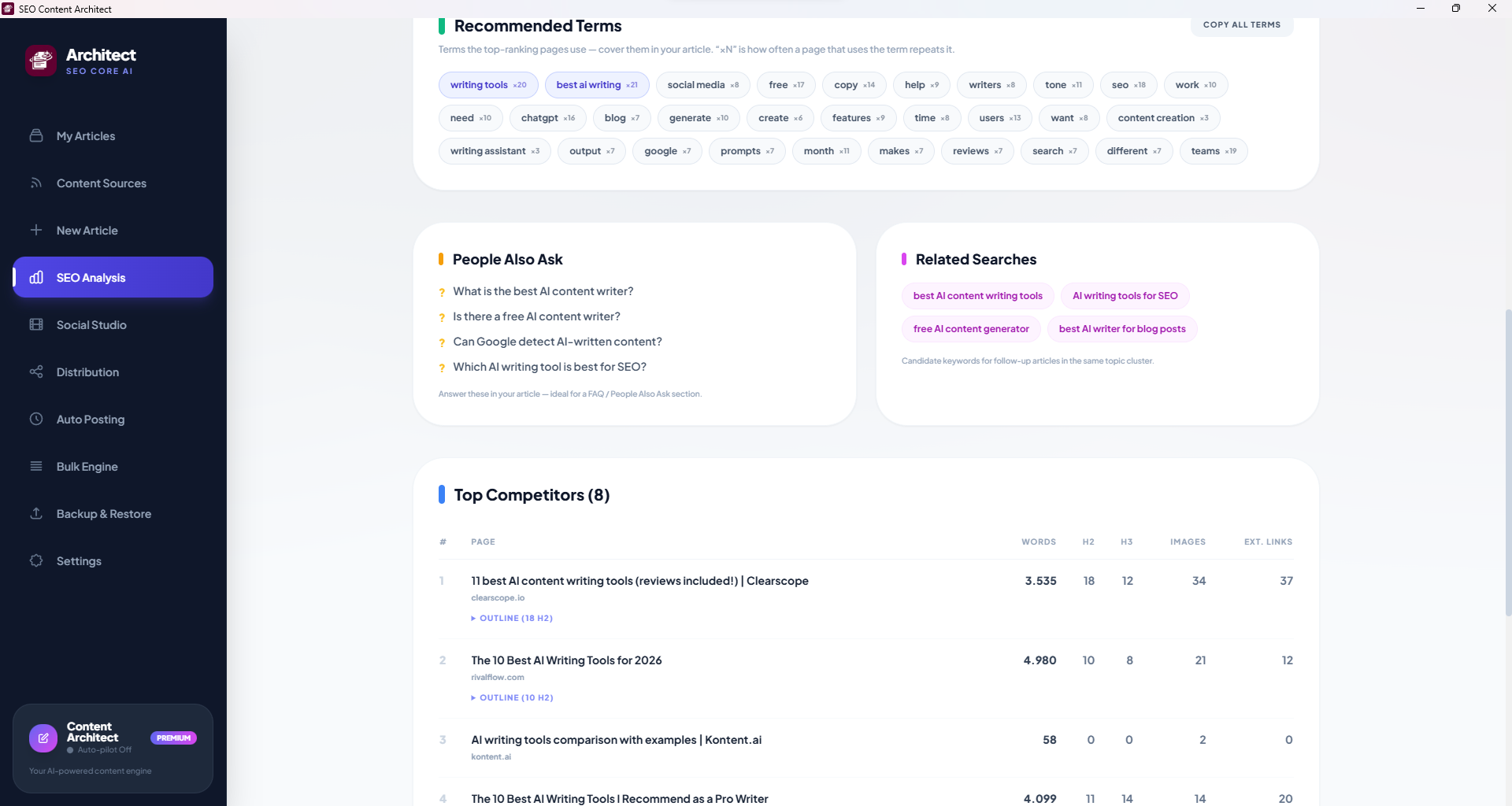Click the SEO Content Architect title bar icon

pyautogui.click(x=9, y=9)
